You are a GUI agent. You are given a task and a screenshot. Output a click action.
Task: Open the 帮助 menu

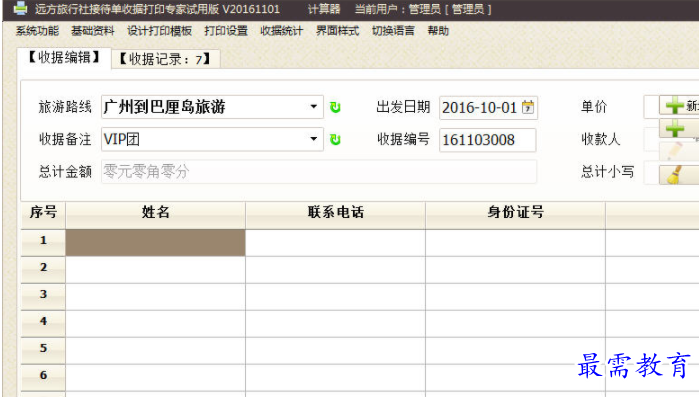point(438,31)
